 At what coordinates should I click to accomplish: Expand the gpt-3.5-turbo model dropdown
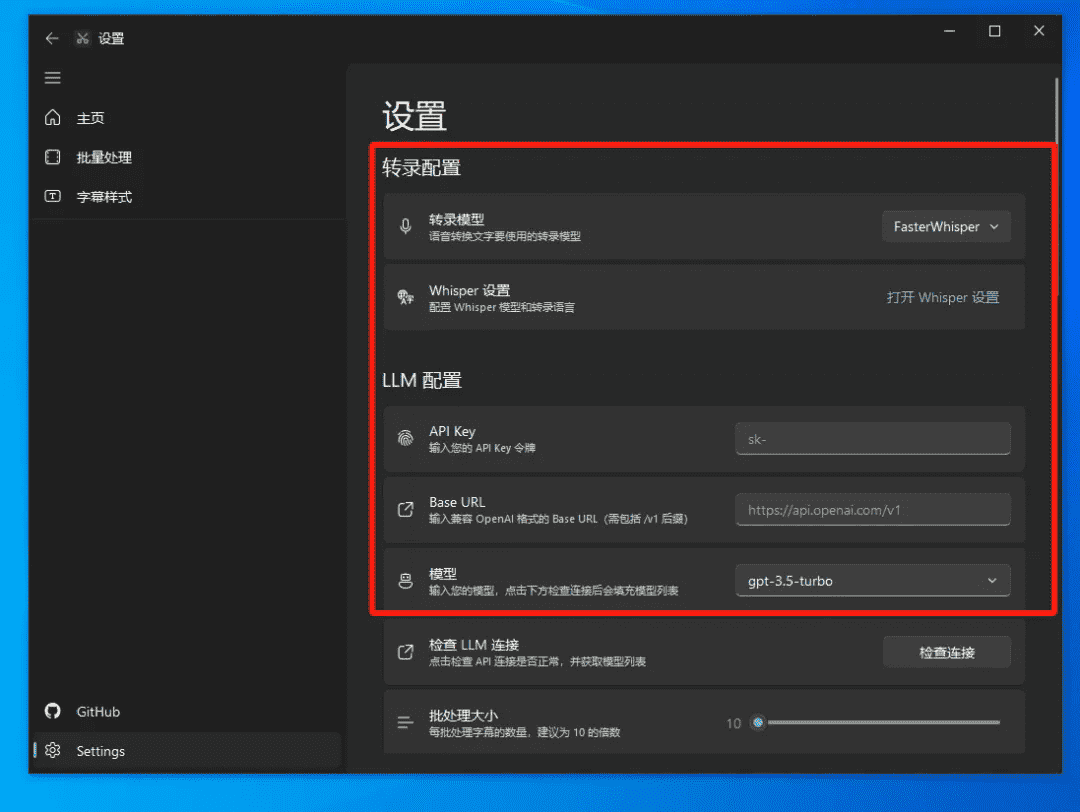[x=872, y=581]
